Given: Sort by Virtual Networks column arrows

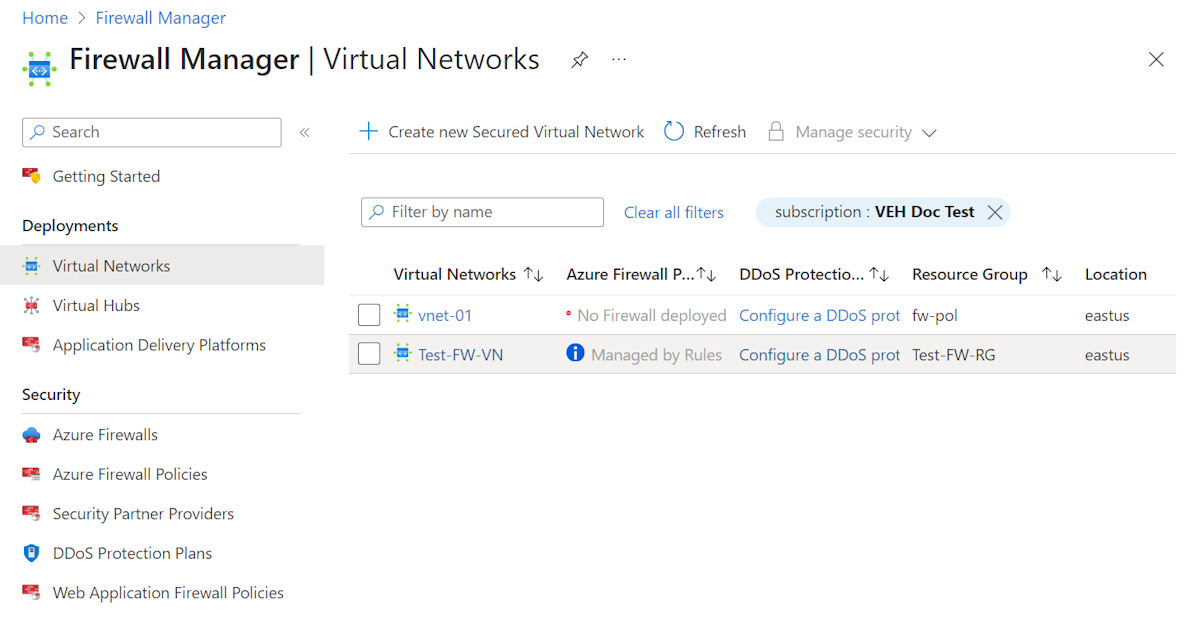Looking at the screenshot, I should pos(533,274).
